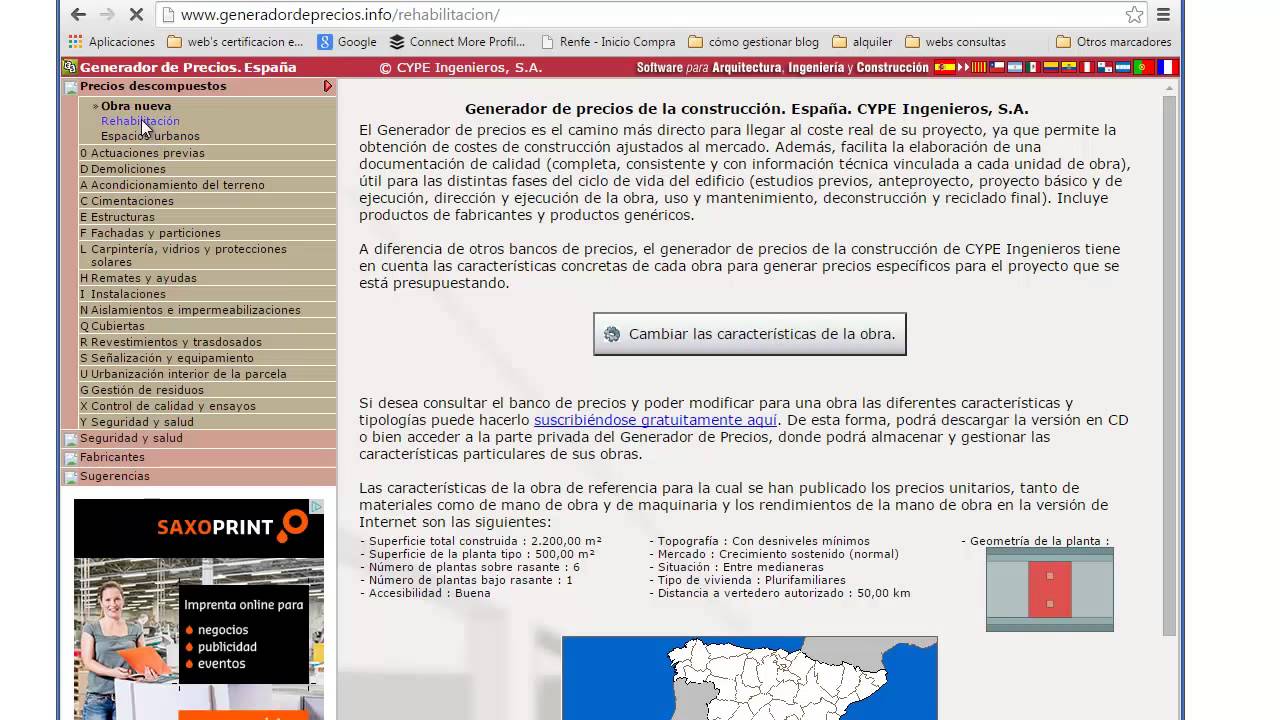The height and width of the screenshot is (720, 1280).
Task: Go back with the browser back arrow
Action: [78, 15]
